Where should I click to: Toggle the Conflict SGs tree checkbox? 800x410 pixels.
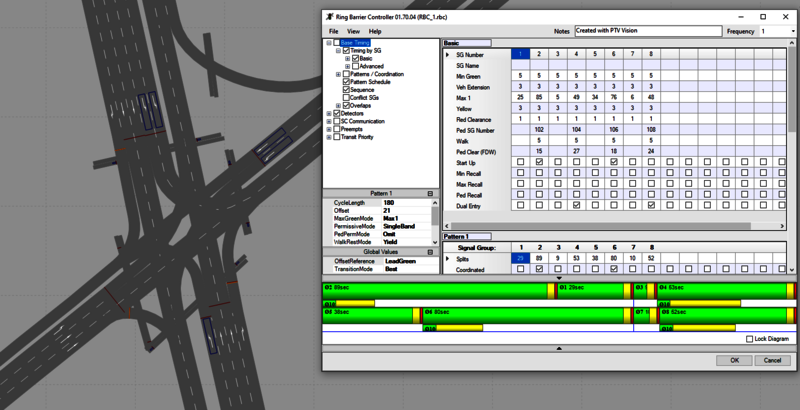pos(346,97)
